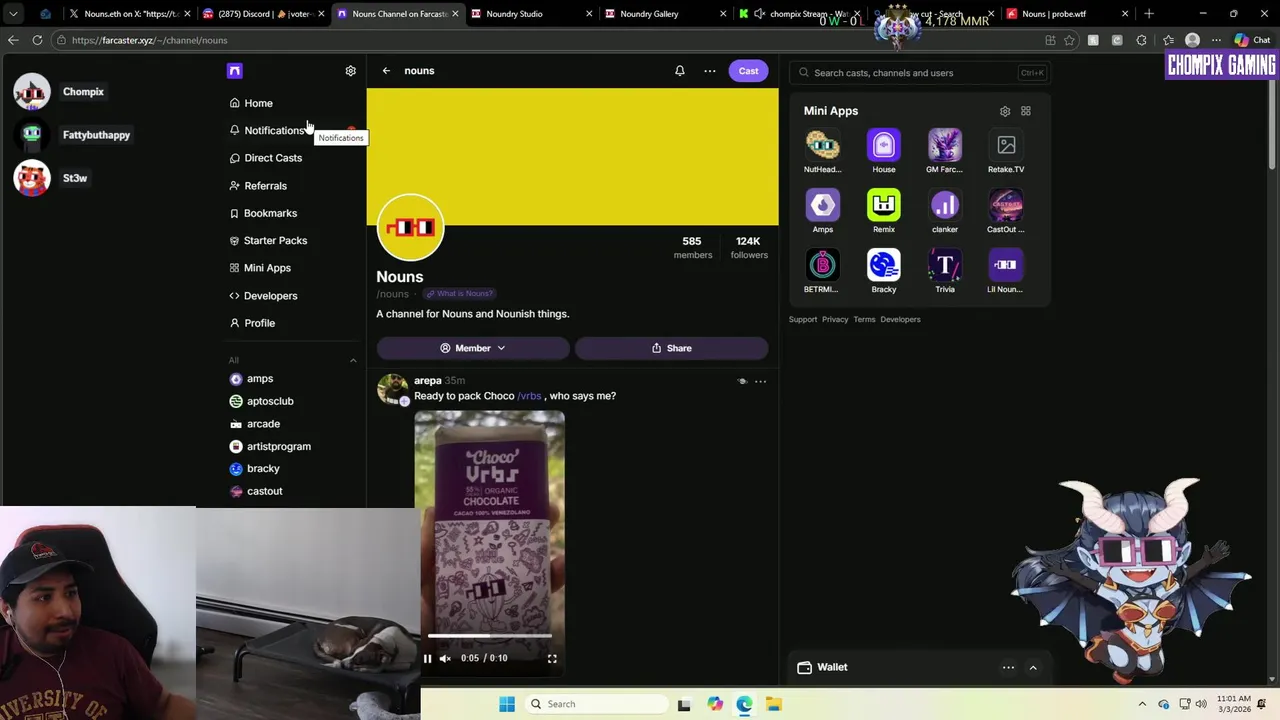The width and height of the screenshot is (1280, 720).
Task: Open settings gear in sidebar
Action: 350,71
